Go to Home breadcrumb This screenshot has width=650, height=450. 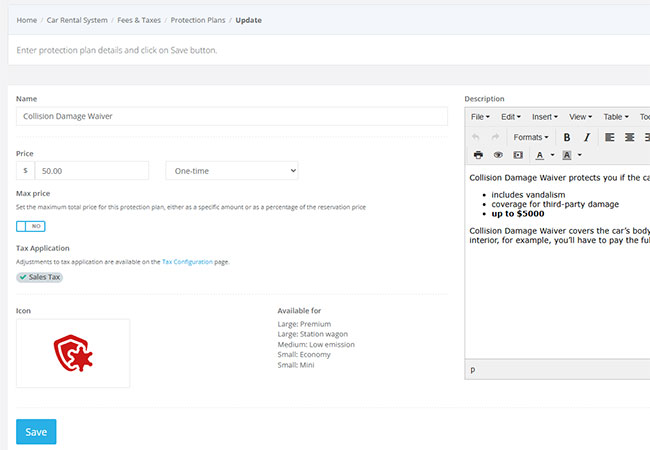(27, 20)
